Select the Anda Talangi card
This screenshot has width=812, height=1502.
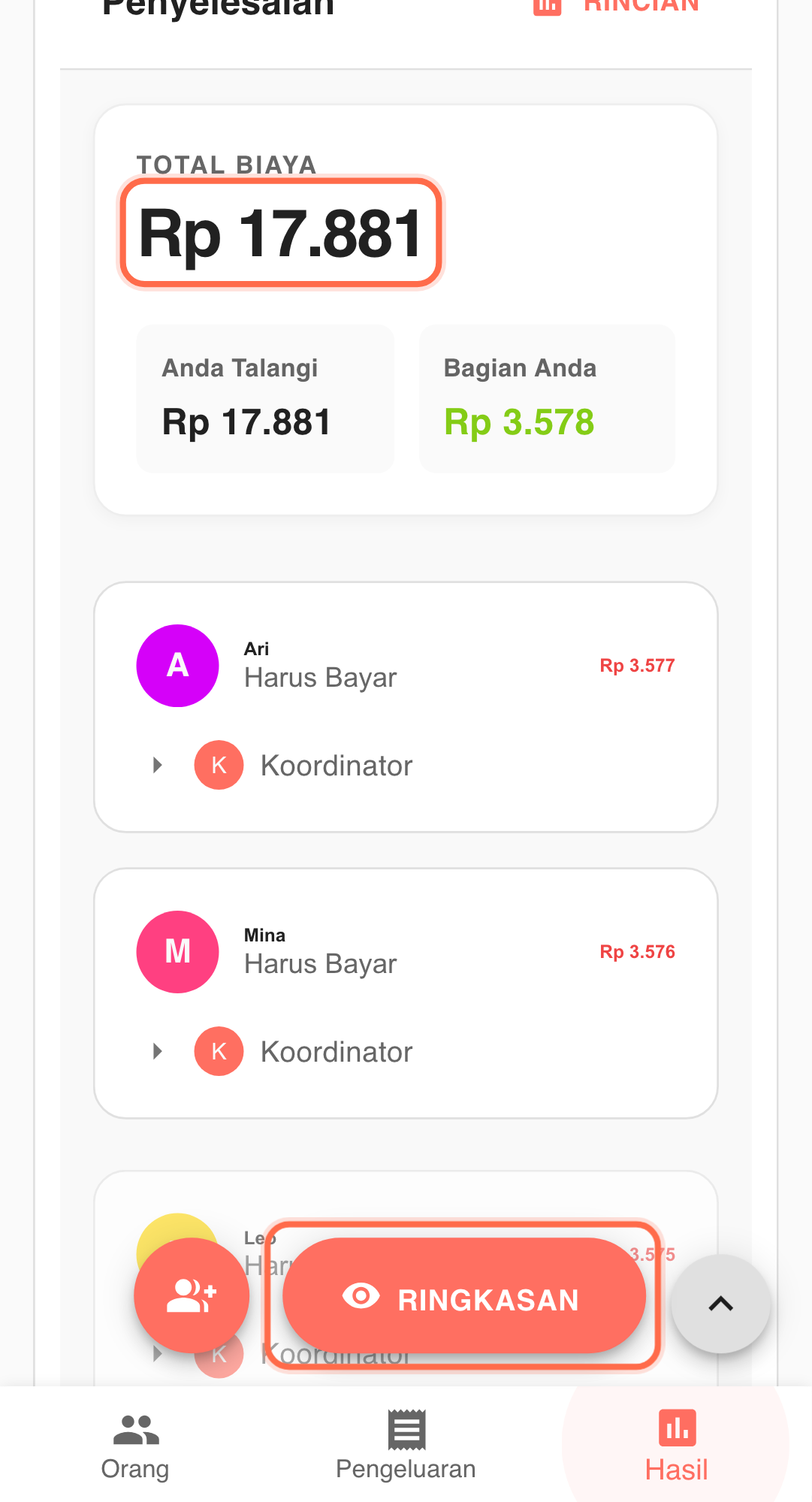click(265, 399)
